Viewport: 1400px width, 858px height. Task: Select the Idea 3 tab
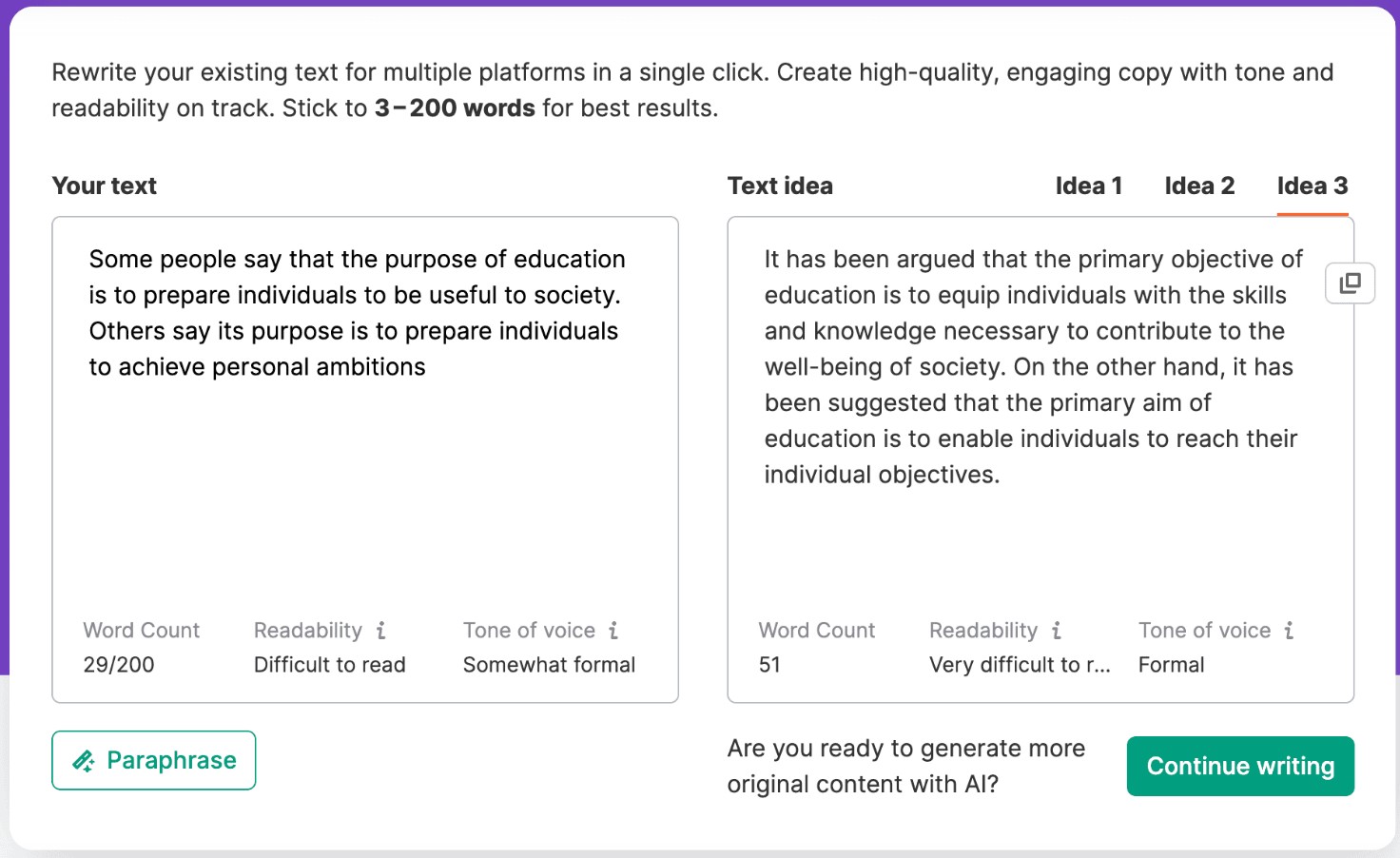(1312, 186)
